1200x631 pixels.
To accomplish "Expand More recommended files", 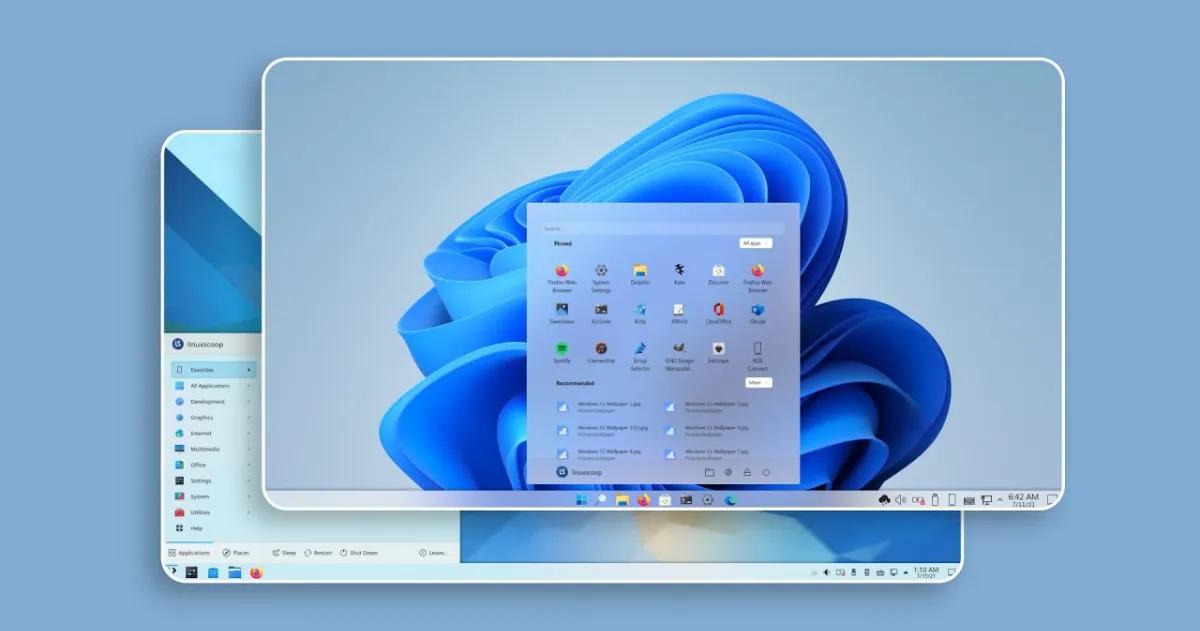I will click(x=758, y=382).
